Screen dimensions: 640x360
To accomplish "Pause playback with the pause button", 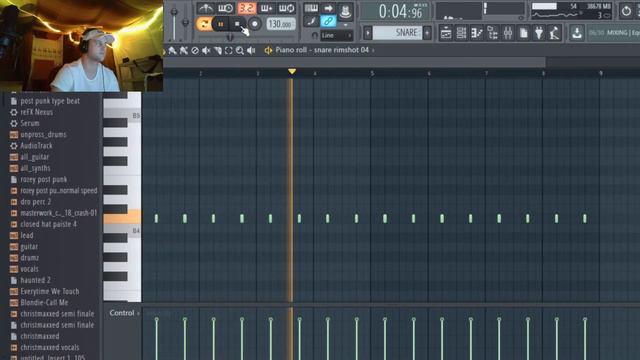I will [x=221, y=24].
